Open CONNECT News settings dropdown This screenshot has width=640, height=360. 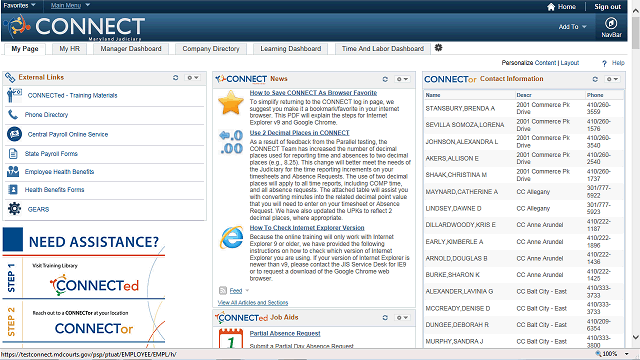(402, 79)
